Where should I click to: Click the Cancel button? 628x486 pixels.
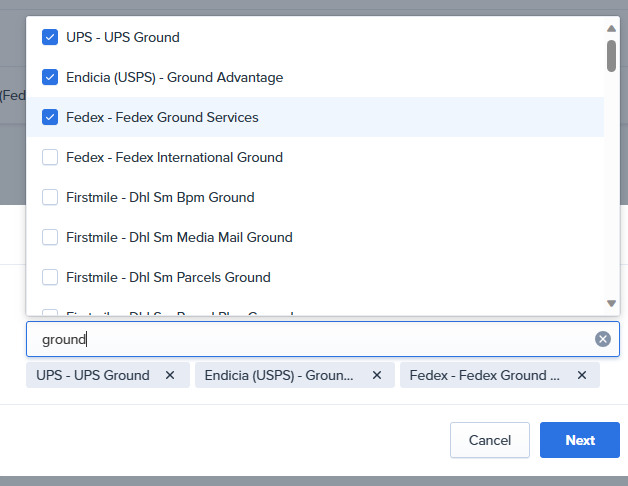(x=490, y=440)
